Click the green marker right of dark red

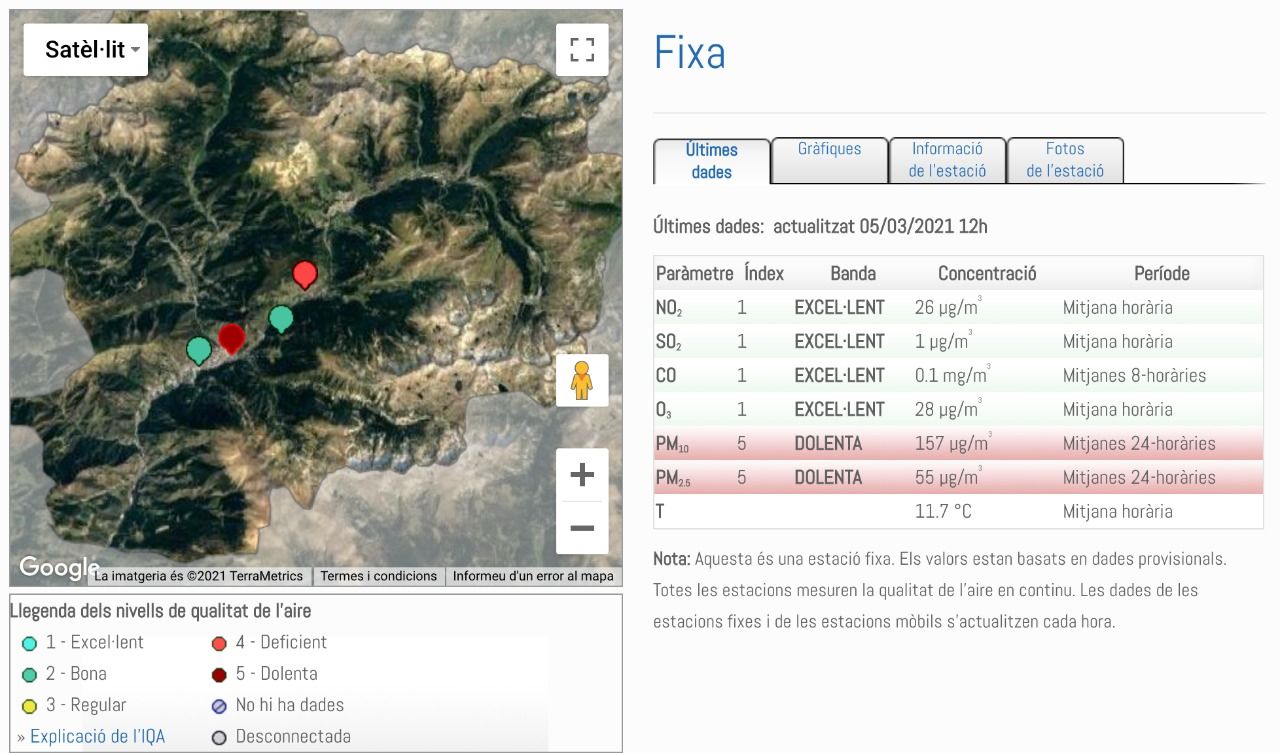(x=282, y=318)
